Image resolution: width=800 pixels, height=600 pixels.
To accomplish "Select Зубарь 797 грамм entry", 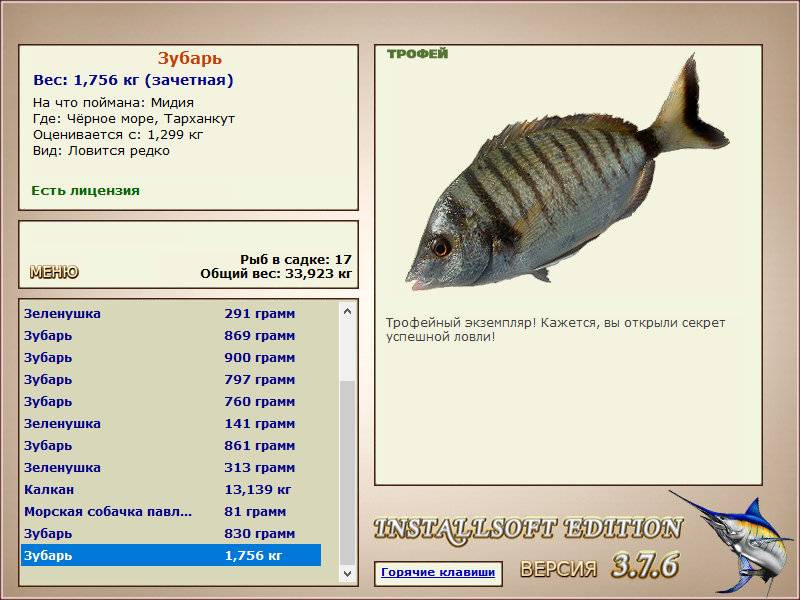I will pyautogui.click(x=171, y=379).
